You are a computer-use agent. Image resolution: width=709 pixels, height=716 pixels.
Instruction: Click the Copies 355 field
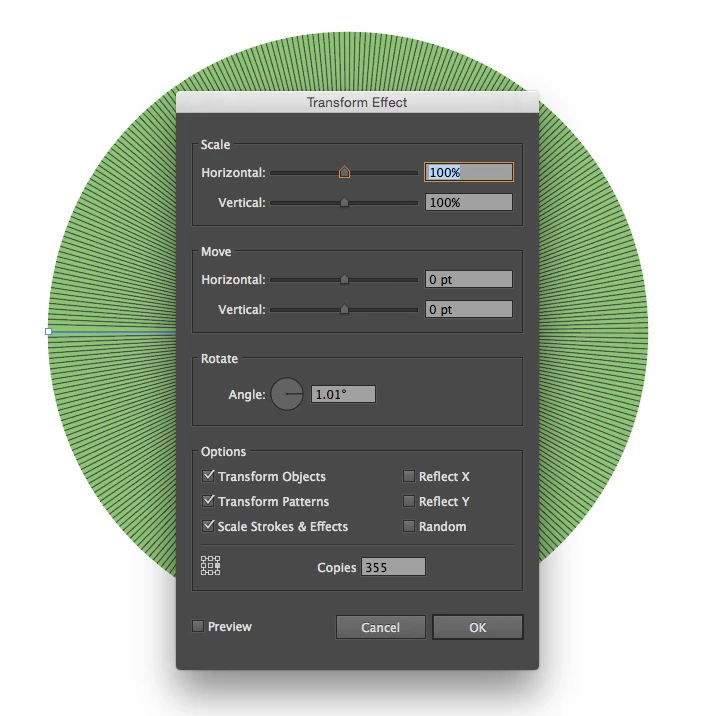pyautogui.click(x=393, y=567)
